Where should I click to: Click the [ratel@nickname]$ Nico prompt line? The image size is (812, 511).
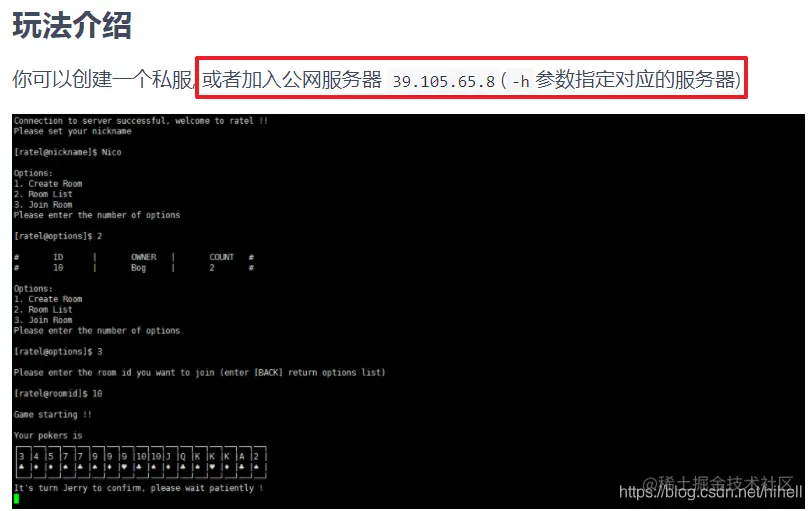[68, 152]
